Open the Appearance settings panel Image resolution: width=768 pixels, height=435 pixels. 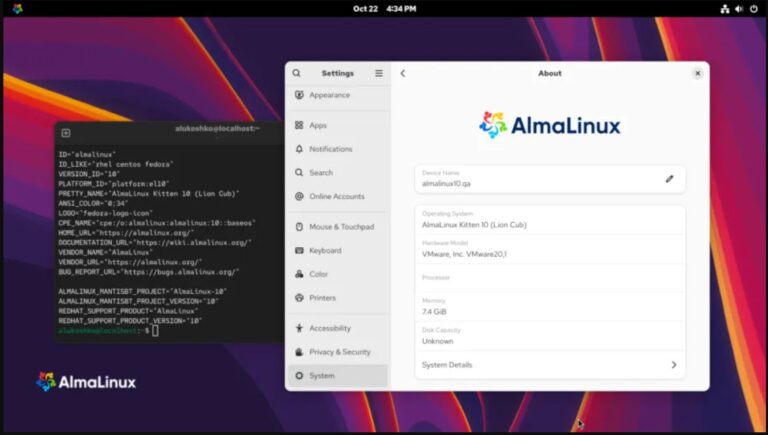(338, 95)
